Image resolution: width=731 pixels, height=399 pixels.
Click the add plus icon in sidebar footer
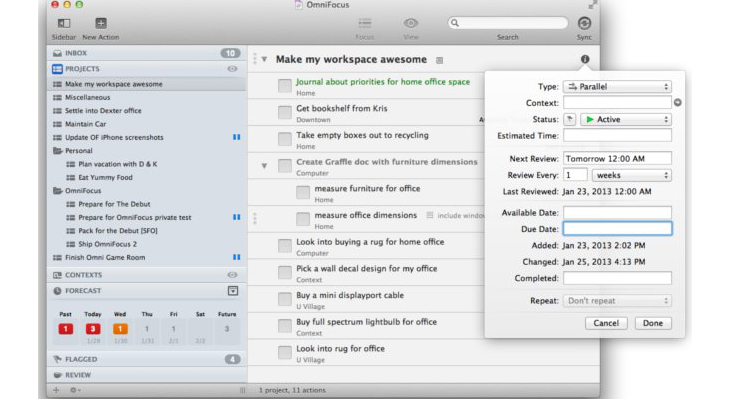(x=56, y=390)
